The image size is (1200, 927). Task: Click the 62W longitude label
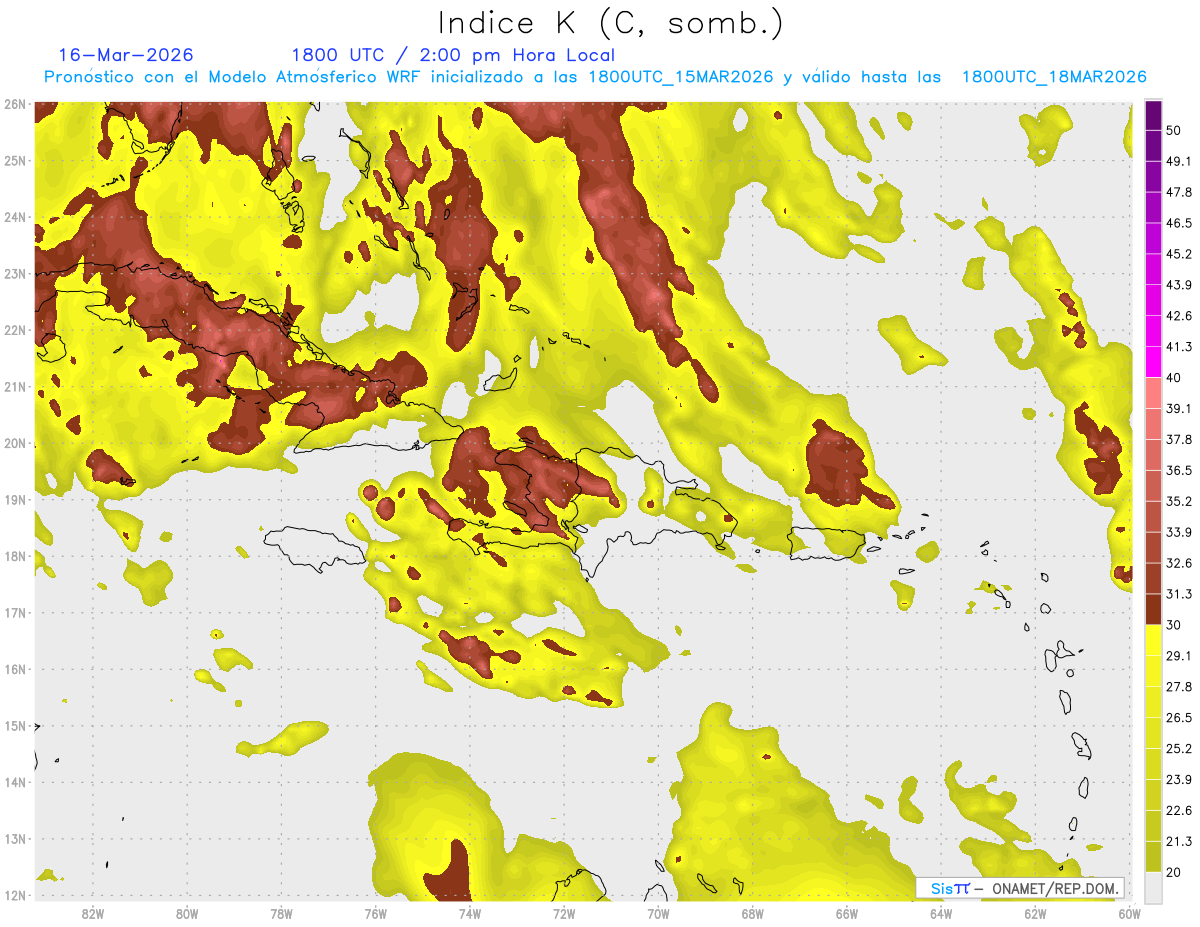pyautogui.click(x=1036, y=913)
